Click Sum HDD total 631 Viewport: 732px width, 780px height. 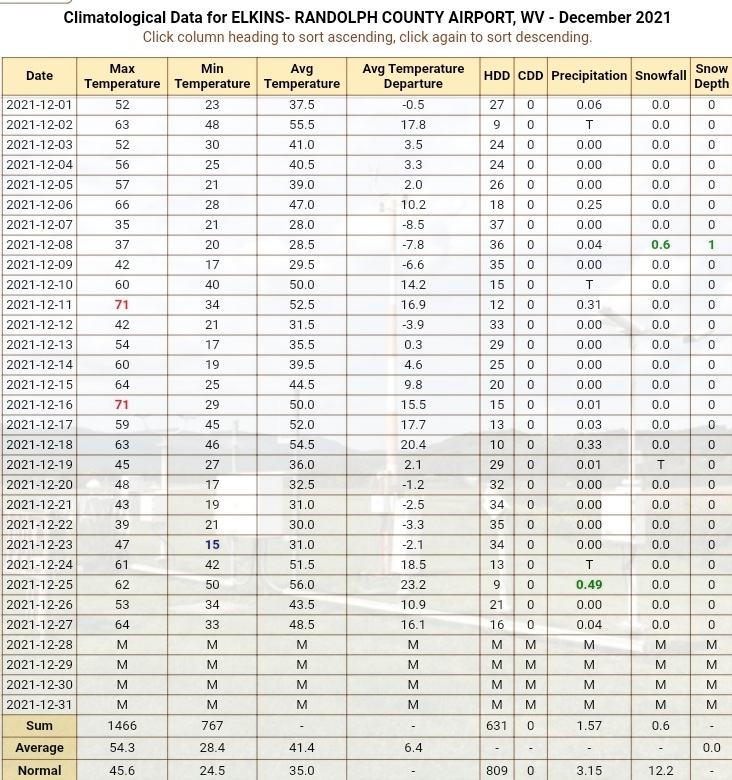(x=497, y=726)
